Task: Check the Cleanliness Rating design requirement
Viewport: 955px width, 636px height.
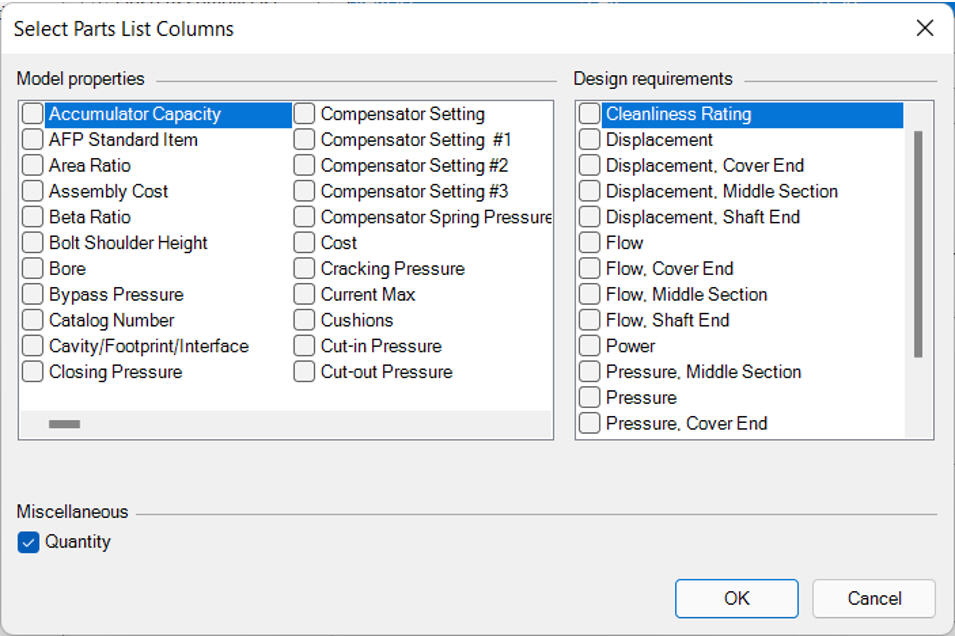Action: (x=590, y=114)
